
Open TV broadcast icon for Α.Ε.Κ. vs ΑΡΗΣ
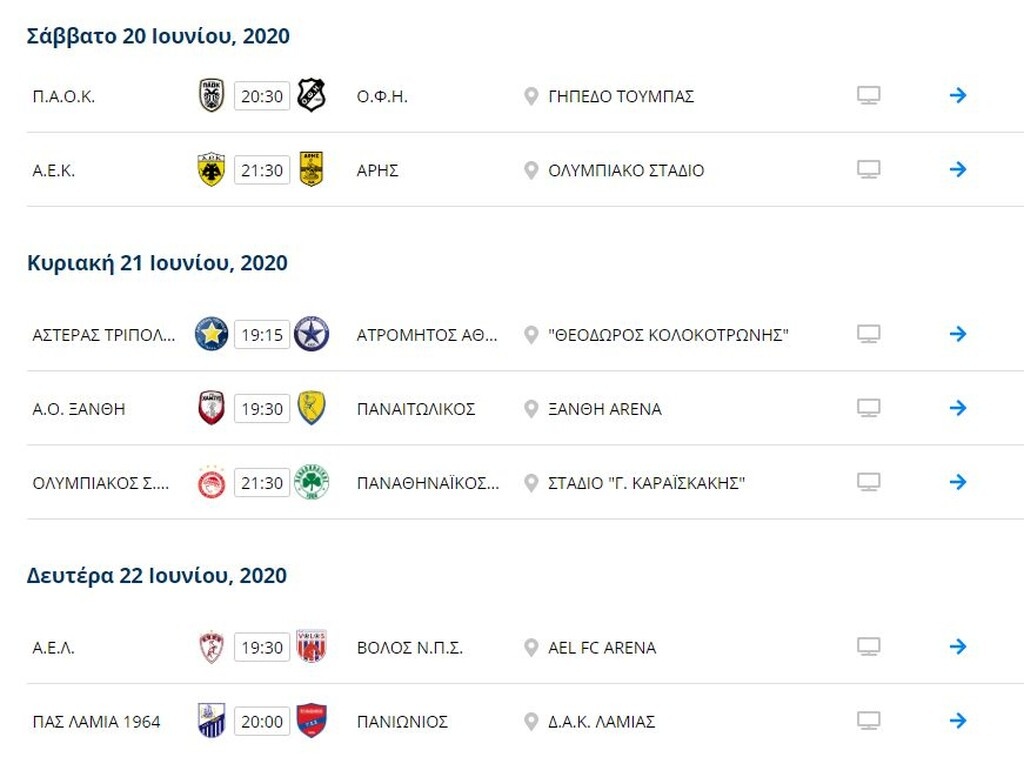(869, 170)
